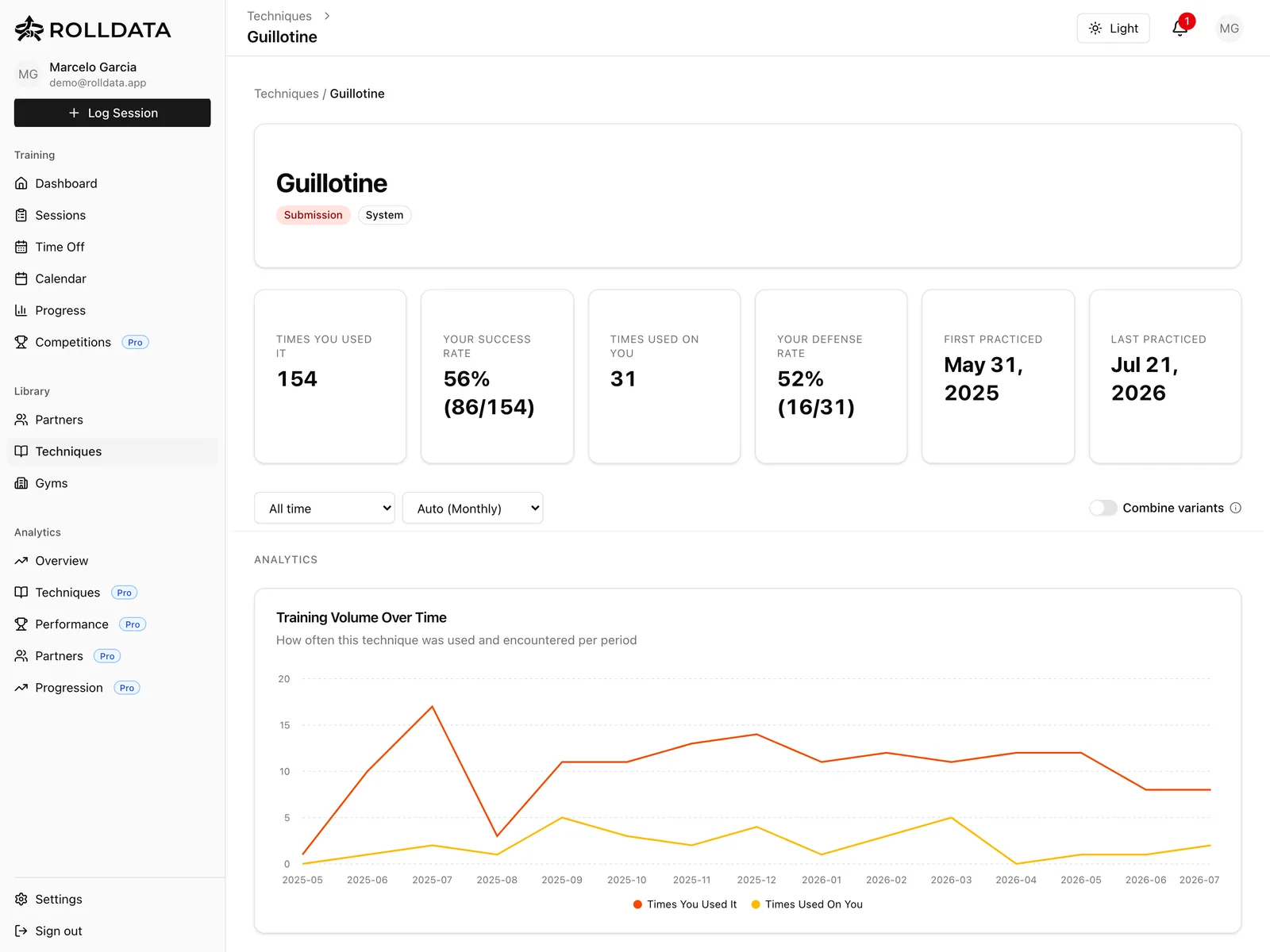Select Library Techniques in sidebar
Screen dimensions: 1270x952
[112, 451]
